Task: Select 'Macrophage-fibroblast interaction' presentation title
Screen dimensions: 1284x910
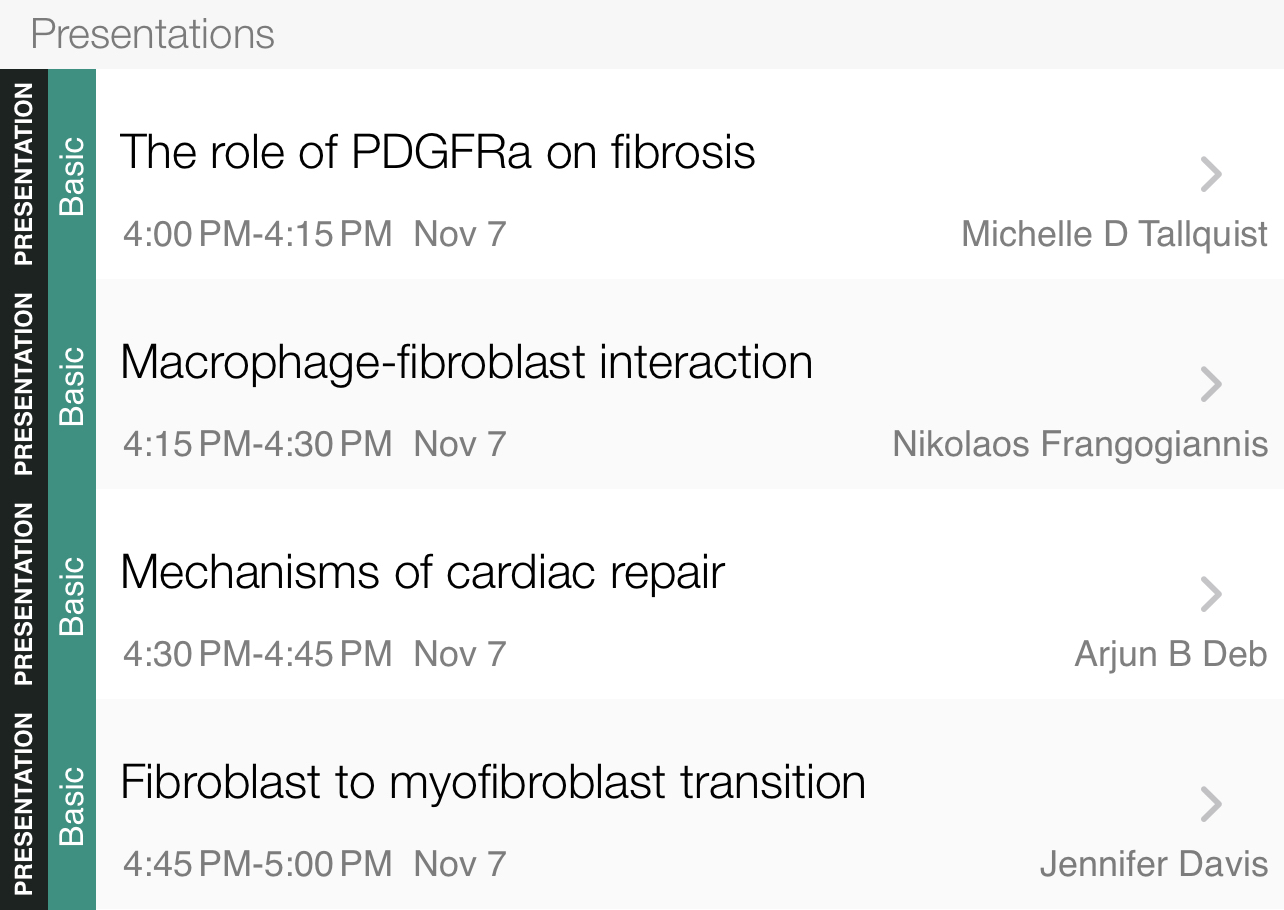Action: (x=466, y=362)
